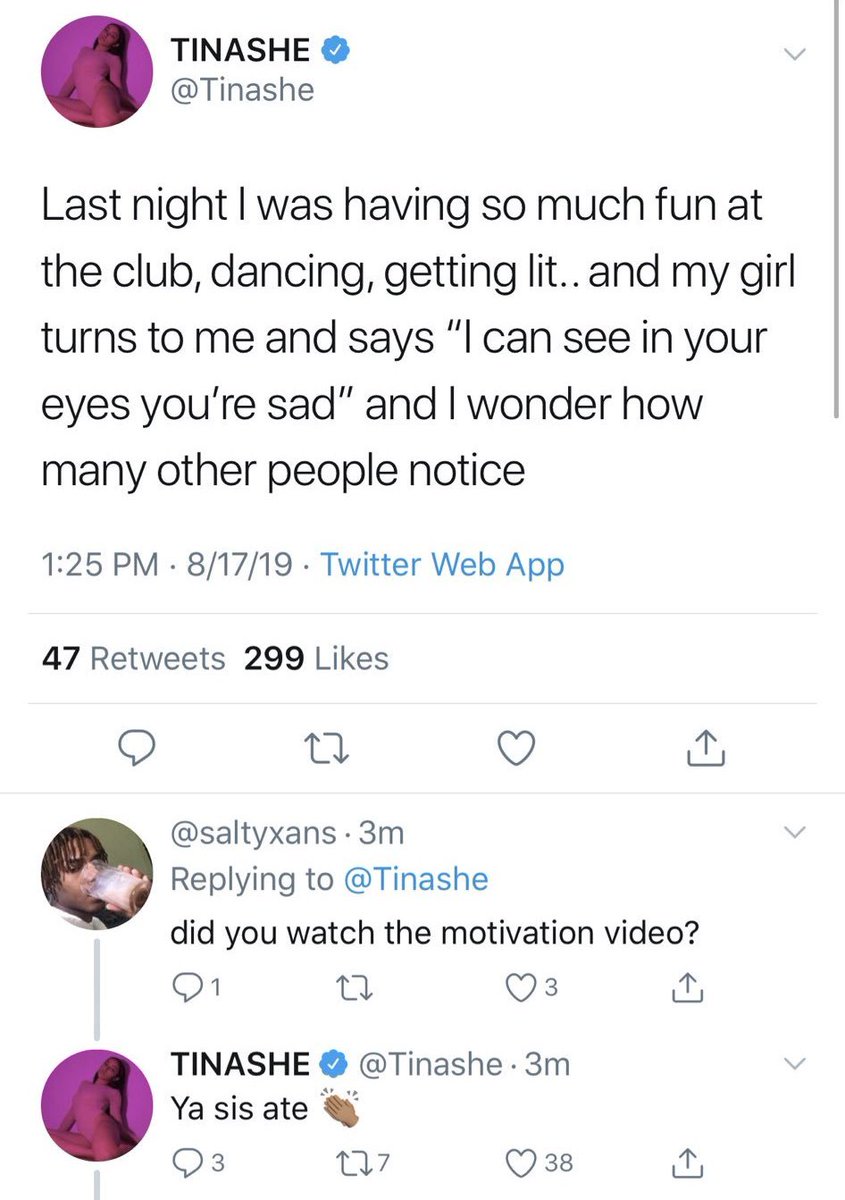This screenshot has width=845, height=1200.
Task: Open chevron menu on Tinashe's reply
Action: [x=793, y=1063]
